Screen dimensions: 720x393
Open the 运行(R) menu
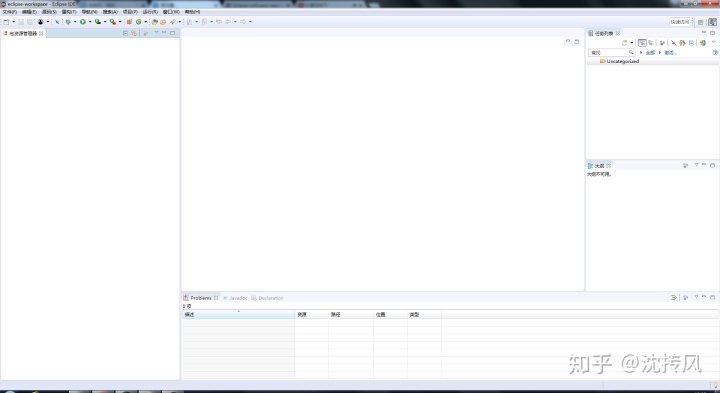tap(150, 11)
